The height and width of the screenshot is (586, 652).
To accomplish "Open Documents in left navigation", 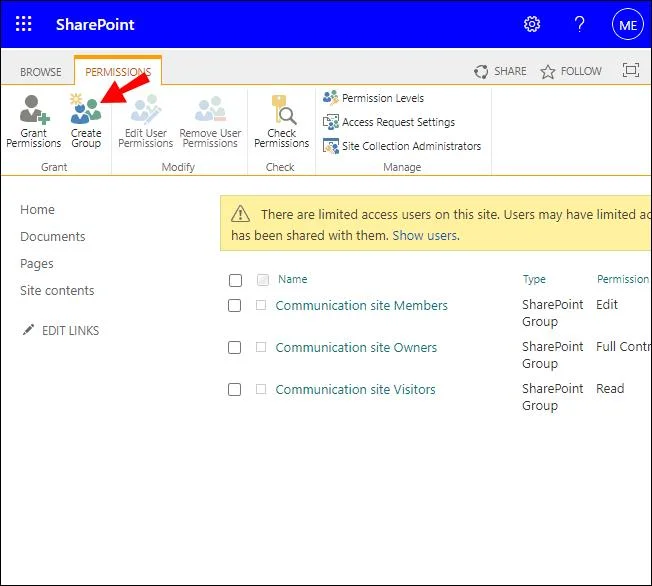I will tap(53, 236).
